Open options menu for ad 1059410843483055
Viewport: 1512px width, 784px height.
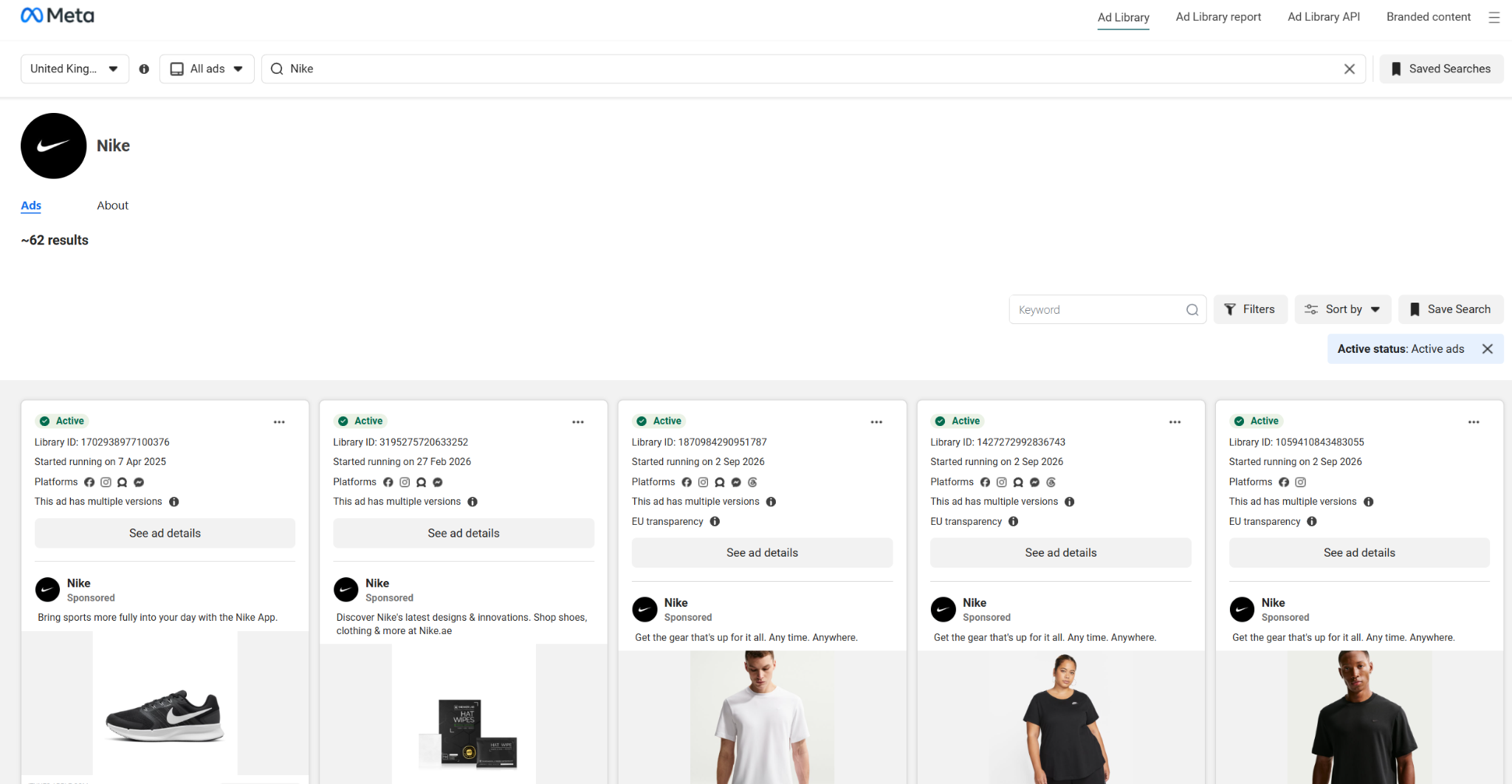tap(1474, 422)
